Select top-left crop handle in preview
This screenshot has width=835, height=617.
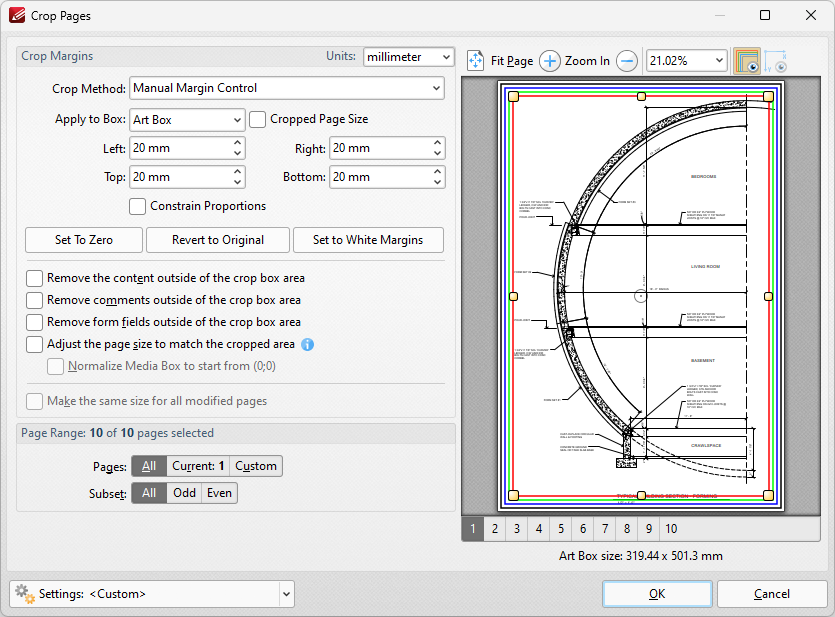[513, 96]
